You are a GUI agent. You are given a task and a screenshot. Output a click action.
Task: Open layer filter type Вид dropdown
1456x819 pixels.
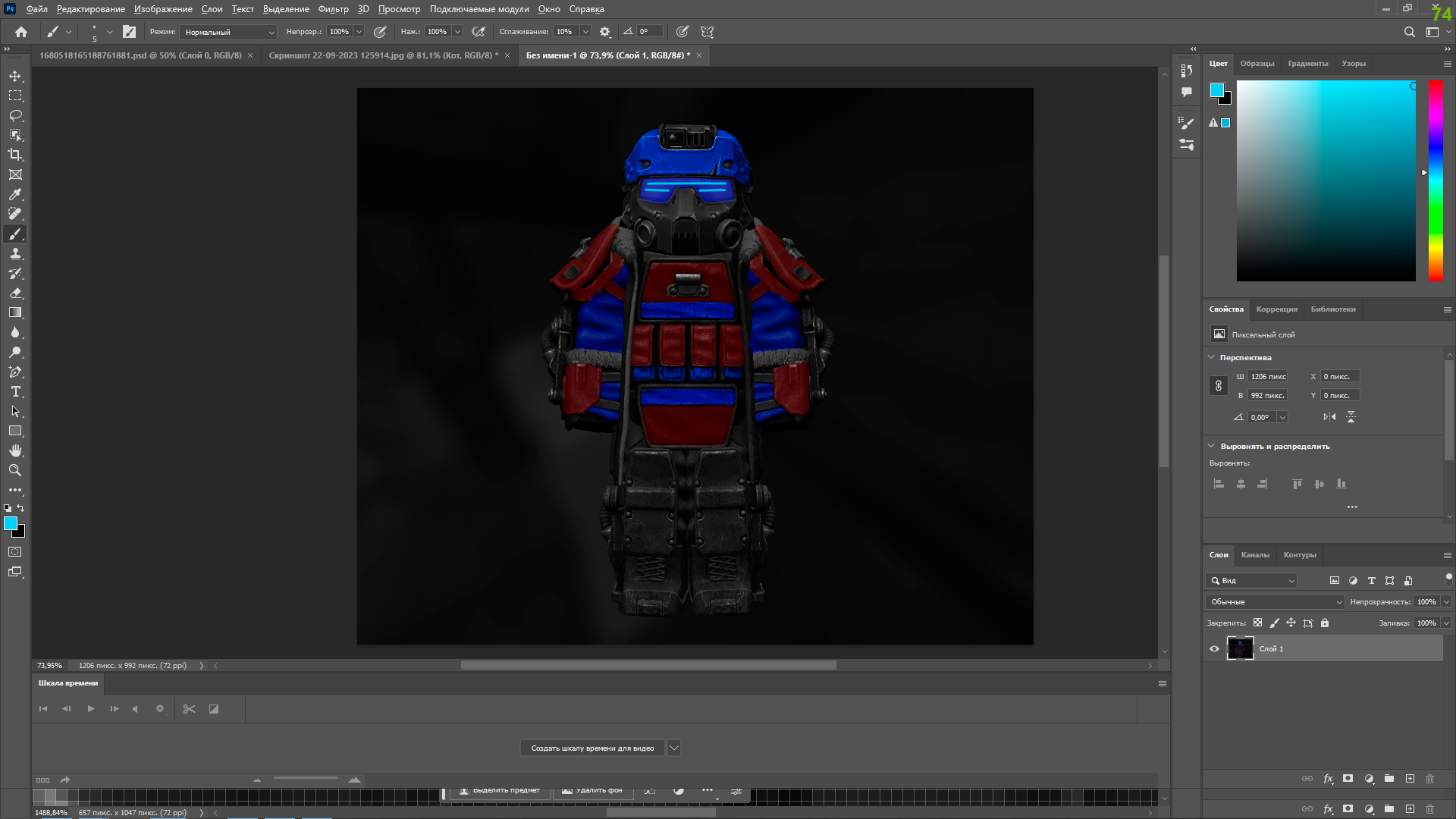point(1251,581)
